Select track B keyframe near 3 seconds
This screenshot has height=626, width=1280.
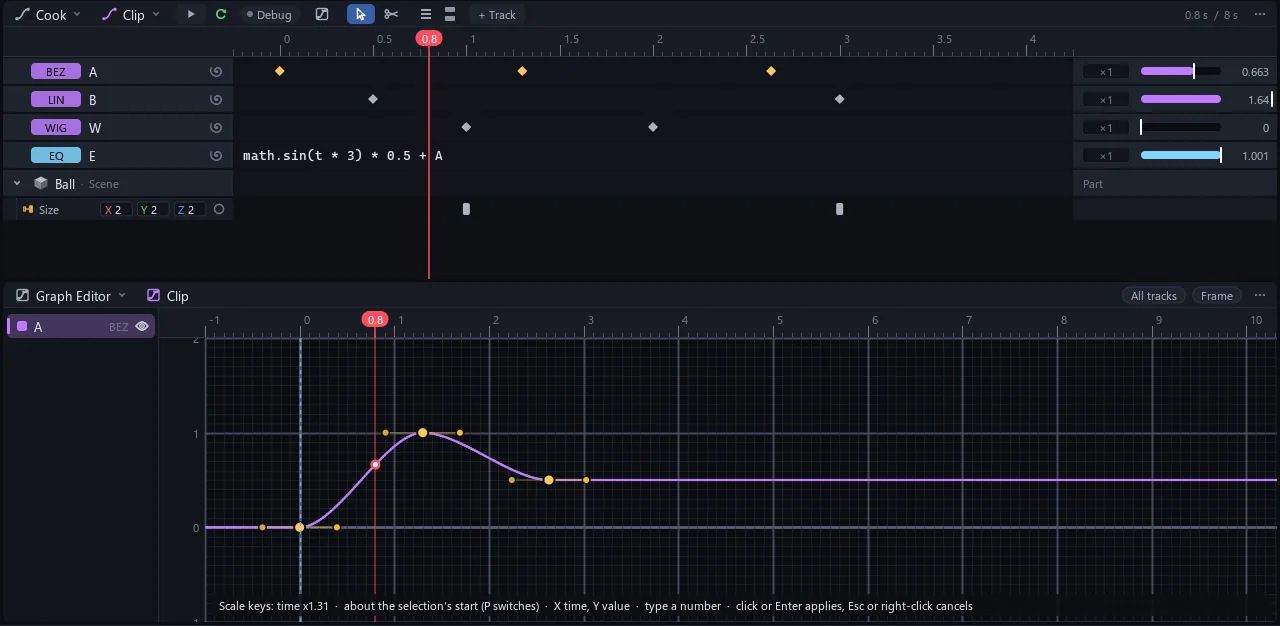840,99
